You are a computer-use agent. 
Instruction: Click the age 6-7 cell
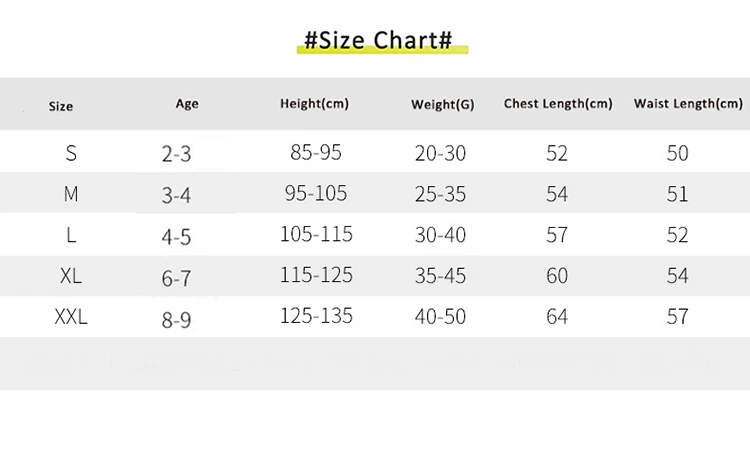176,278
